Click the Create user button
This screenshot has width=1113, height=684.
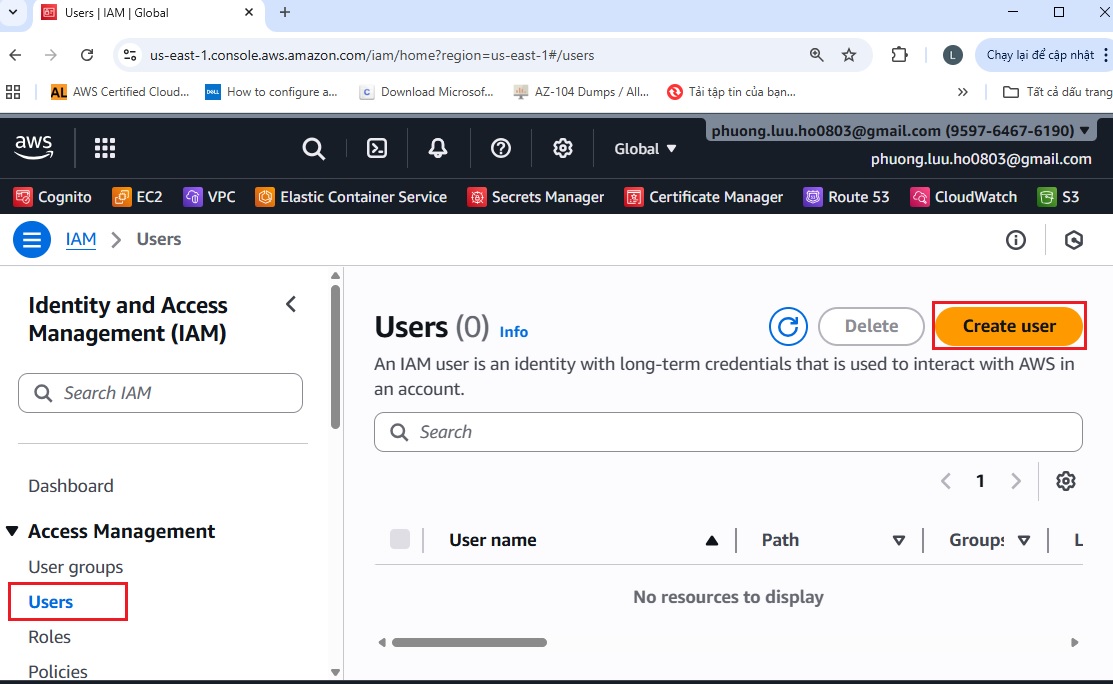(1009, 326)
